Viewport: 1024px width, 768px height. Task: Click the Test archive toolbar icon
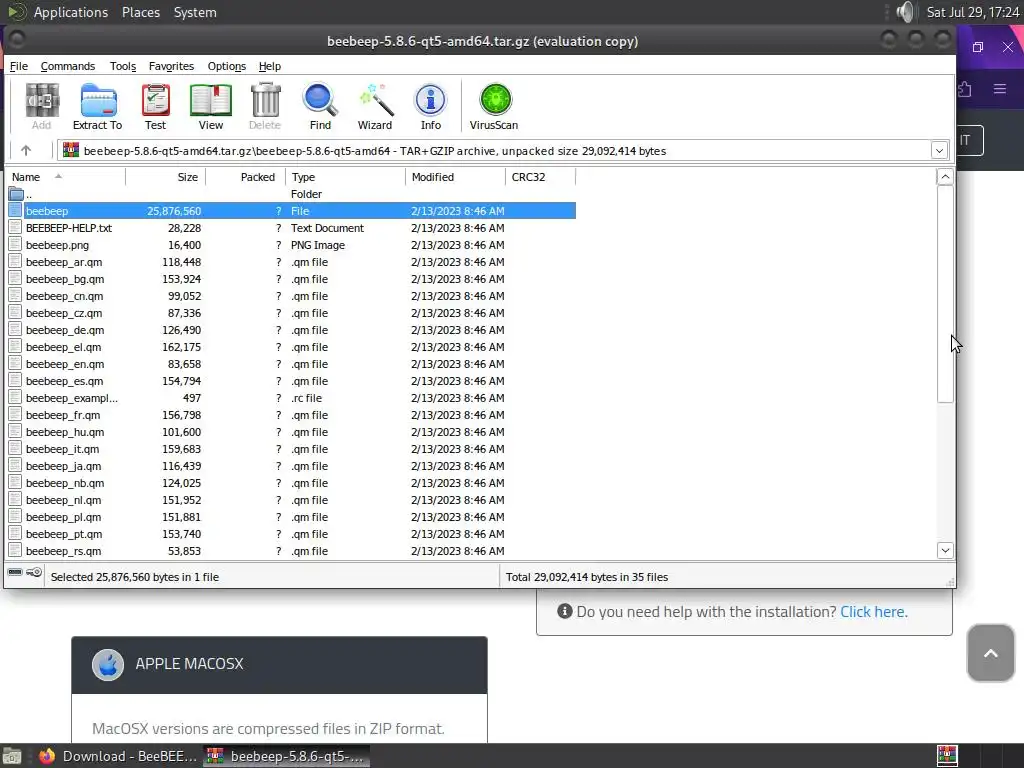(x=155, y=106)
